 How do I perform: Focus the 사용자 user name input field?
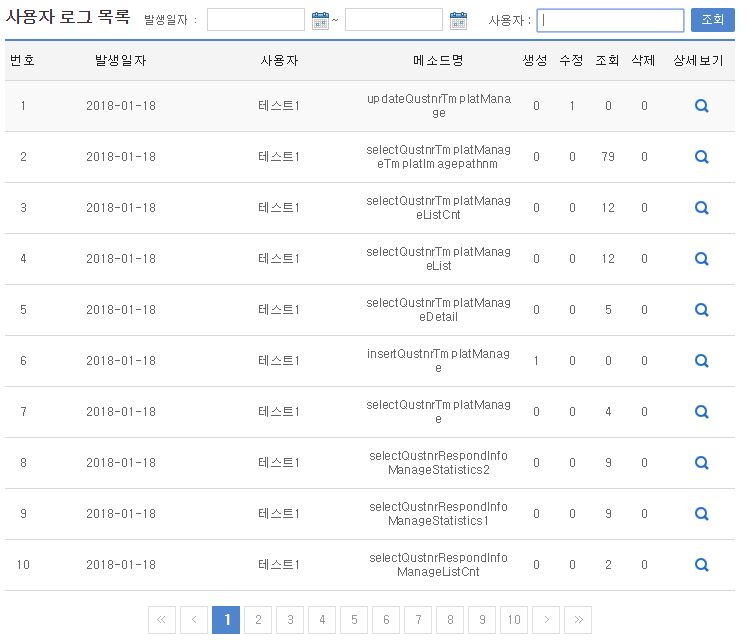(x=610, y=20)
